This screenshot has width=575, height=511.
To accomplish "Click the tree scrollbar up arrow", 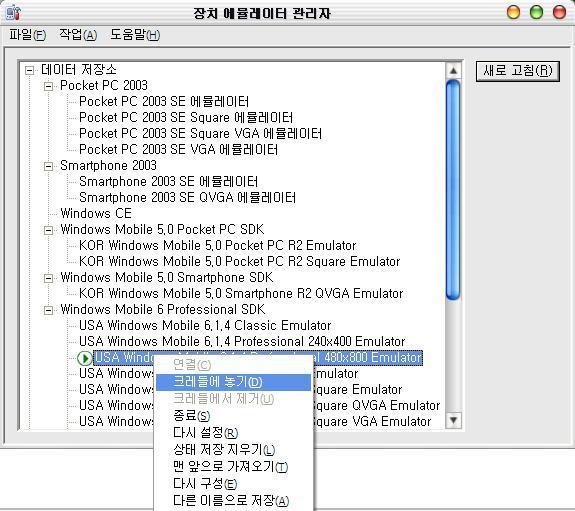I will (454, 71).
